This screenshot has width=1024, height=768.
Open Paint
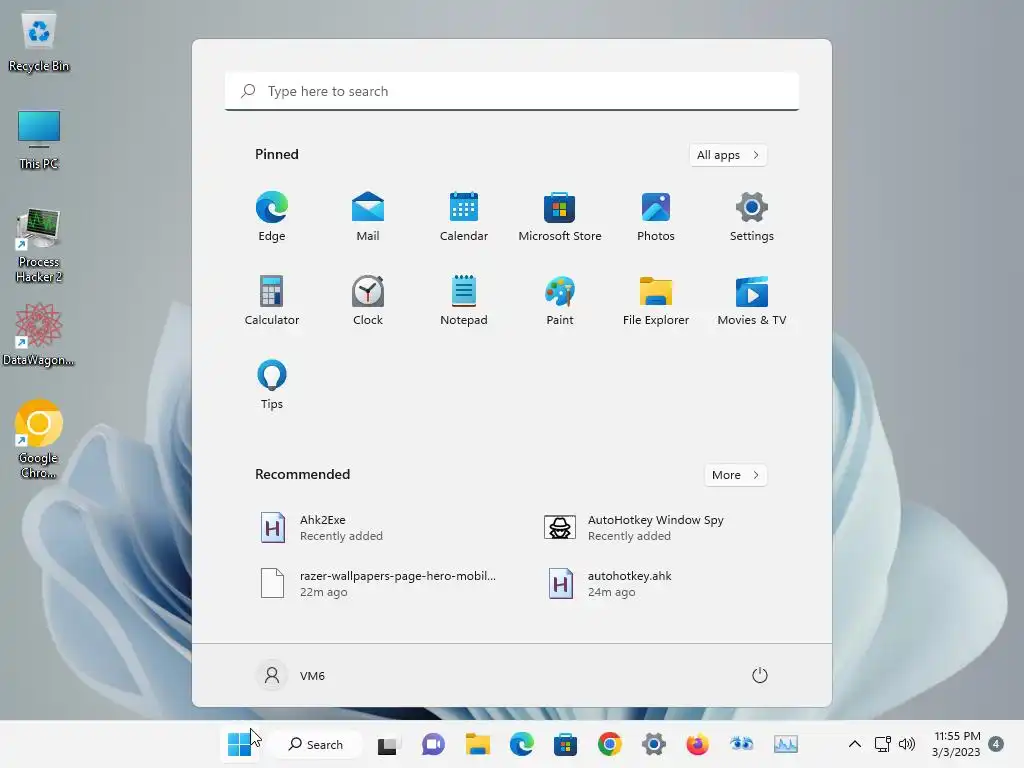(560, 300)
